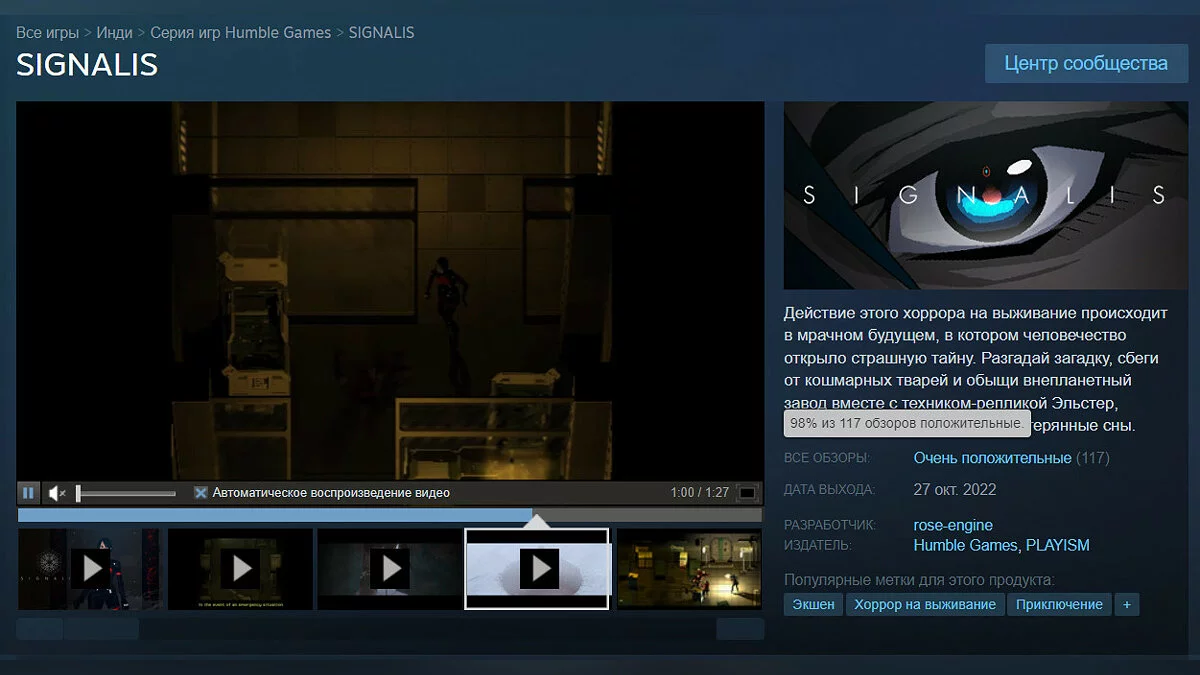
Task: Click the 1:00 / 1:27 time display
Action: pyautogui.click(x=700, y=493)
